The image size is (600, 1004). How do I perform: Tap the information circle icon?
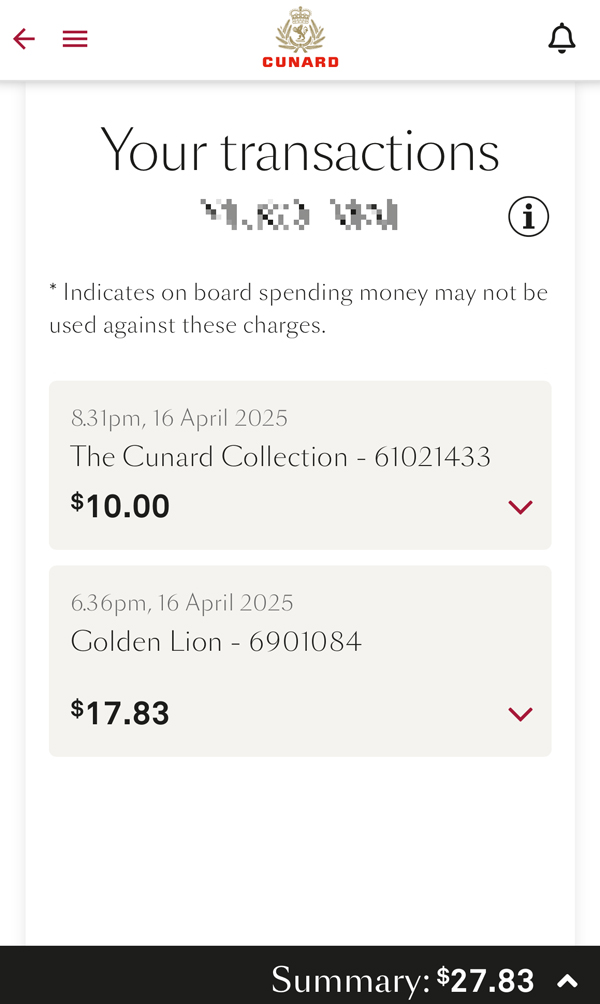tap(528, 216)
